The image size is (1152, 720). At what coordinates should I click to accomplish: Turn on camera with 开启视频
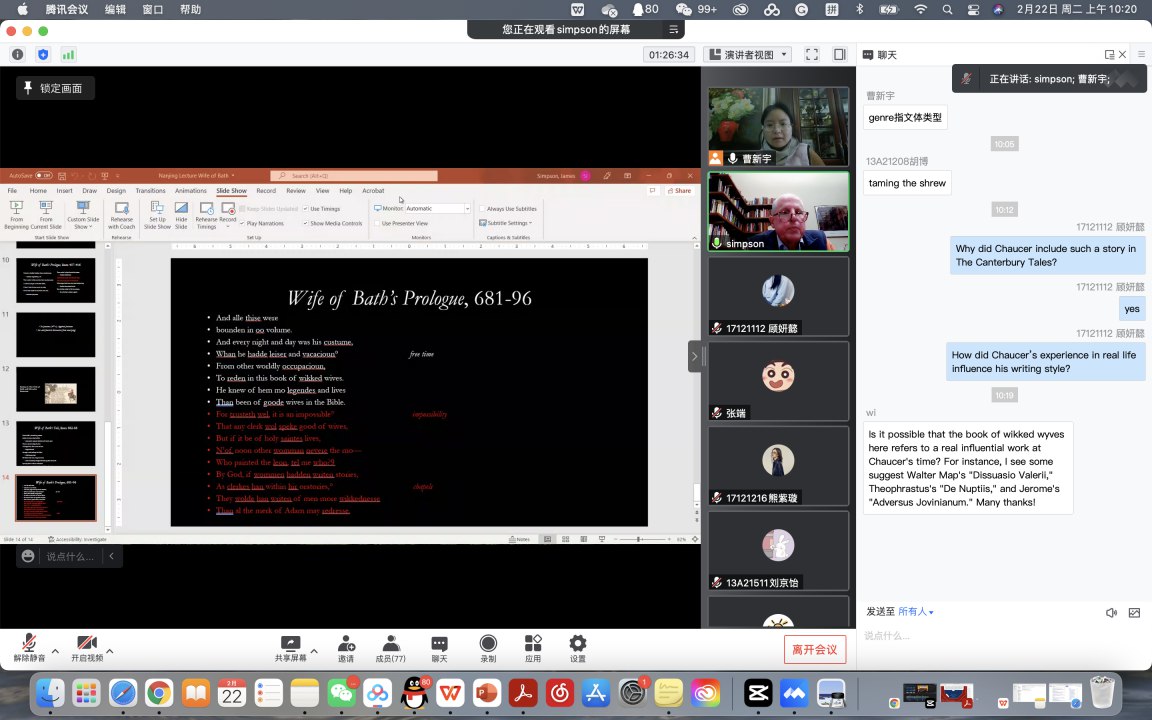coord(87,647)
